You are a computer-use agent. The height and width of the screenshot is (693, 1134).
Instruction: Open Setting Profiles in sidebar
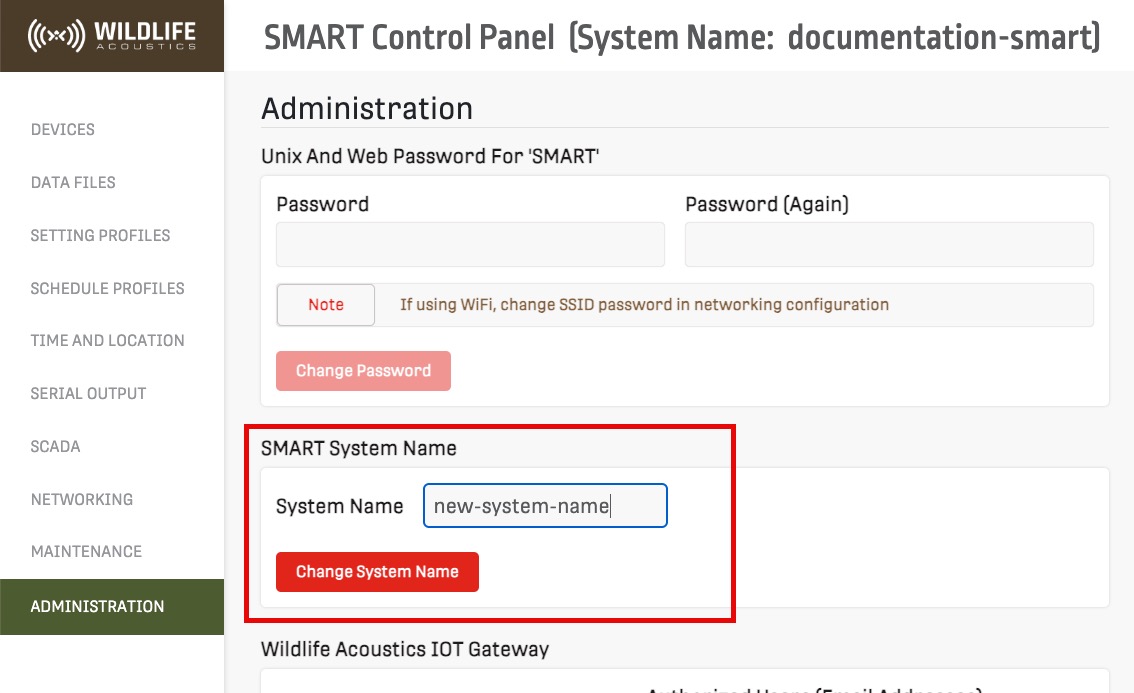[x=100, y=235]
